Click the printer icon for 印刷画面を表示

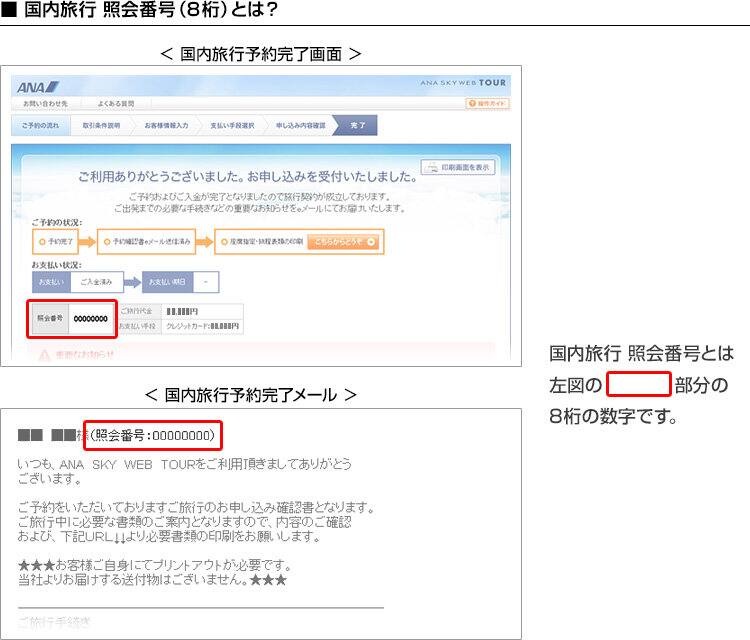(430, 167)
